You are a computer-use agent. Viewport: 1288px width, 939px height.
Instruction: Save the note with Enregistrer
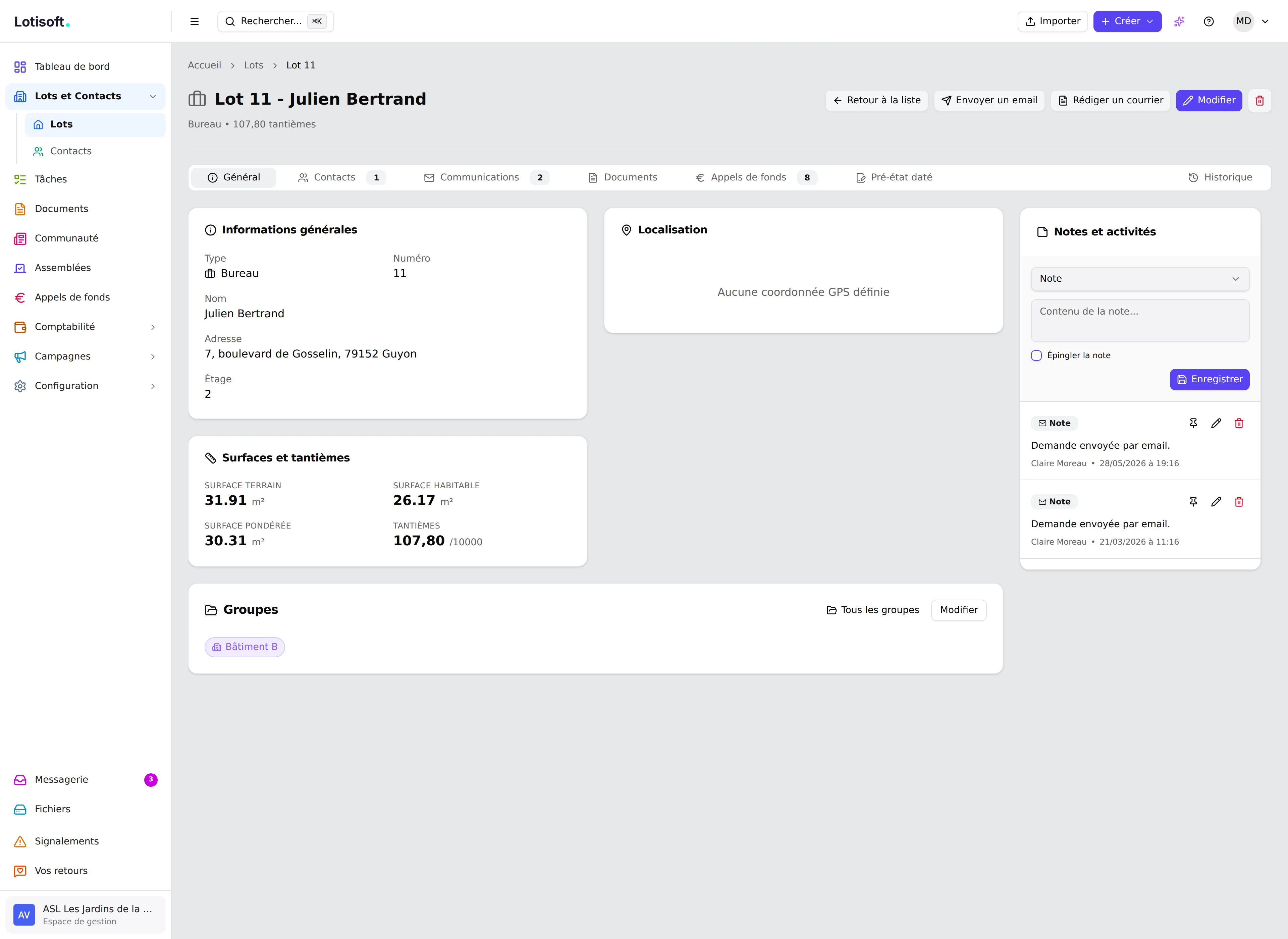tap(1210, 380)
